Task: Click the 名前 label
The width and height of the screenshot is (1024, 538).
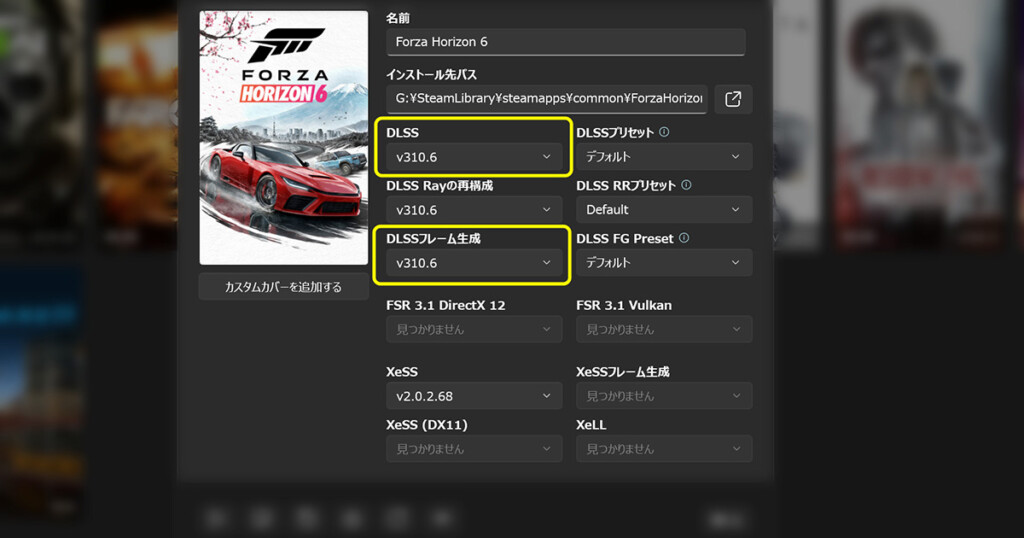Action: click(398, 18)
